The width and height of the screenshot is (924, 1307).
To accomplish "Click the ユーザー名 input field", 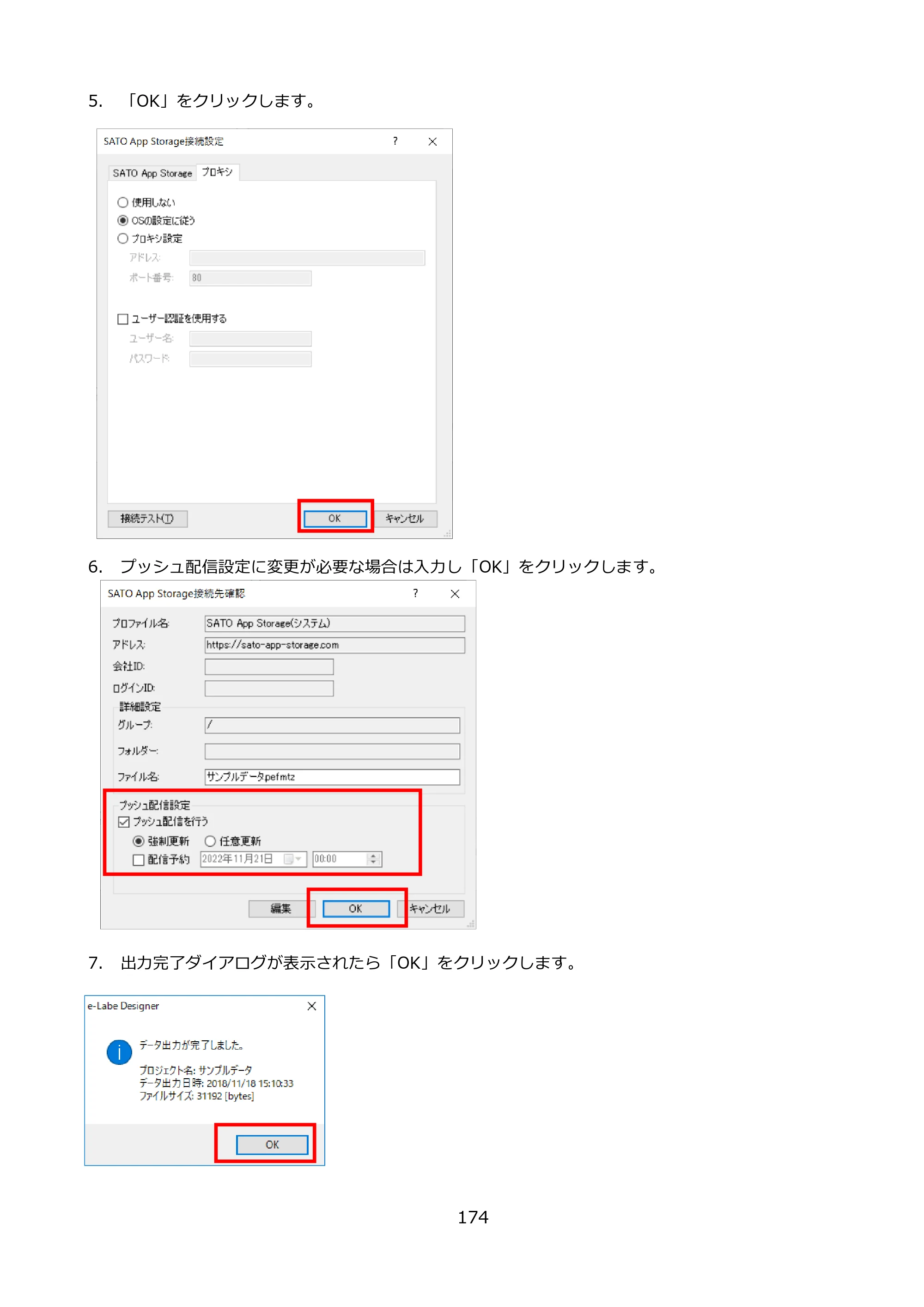I will (x=250, y=339).
